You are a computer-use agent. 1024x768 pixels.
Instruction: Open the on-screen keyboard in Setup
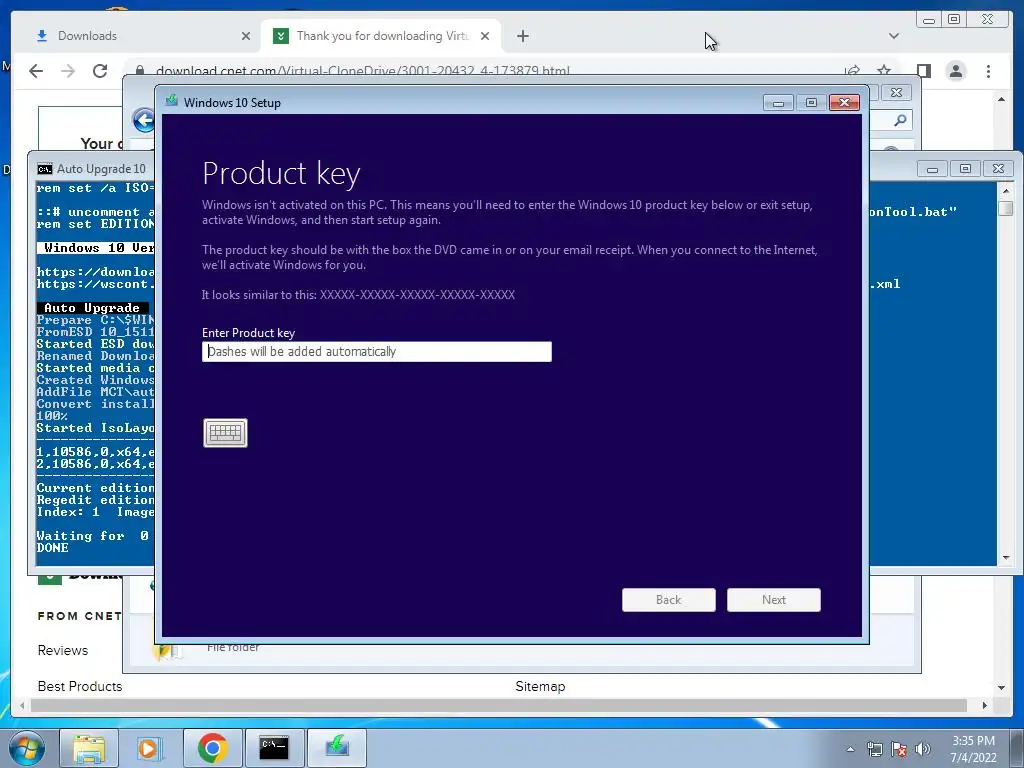pyautogui.click(x=225, y=432)
